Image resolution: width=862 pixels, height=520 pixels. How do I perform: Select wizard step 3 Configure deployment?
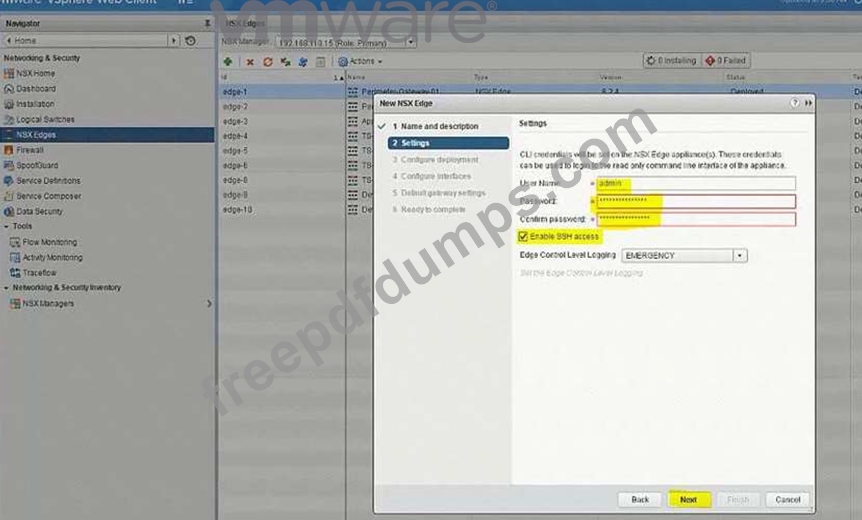point(435,160)
